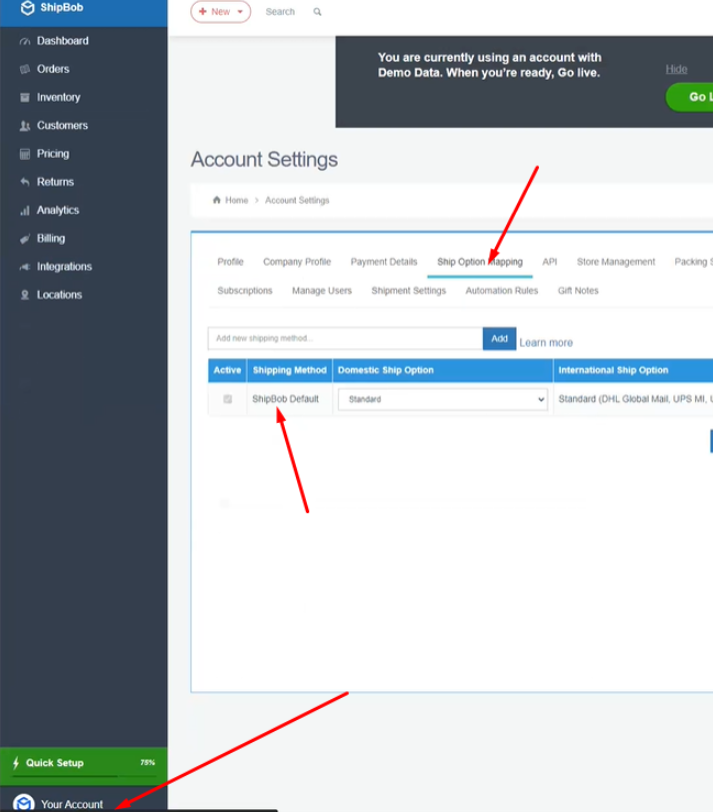Go to Locations in the sidebar
Image resolution: width=713 pixels, height=812 pixels.
pos(60,295)
